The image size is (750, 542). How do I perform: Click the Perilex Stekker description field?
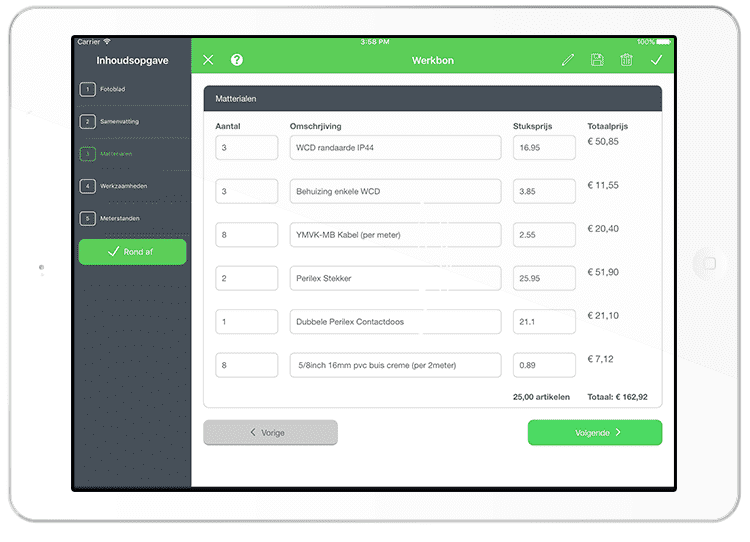pos(395,278)
